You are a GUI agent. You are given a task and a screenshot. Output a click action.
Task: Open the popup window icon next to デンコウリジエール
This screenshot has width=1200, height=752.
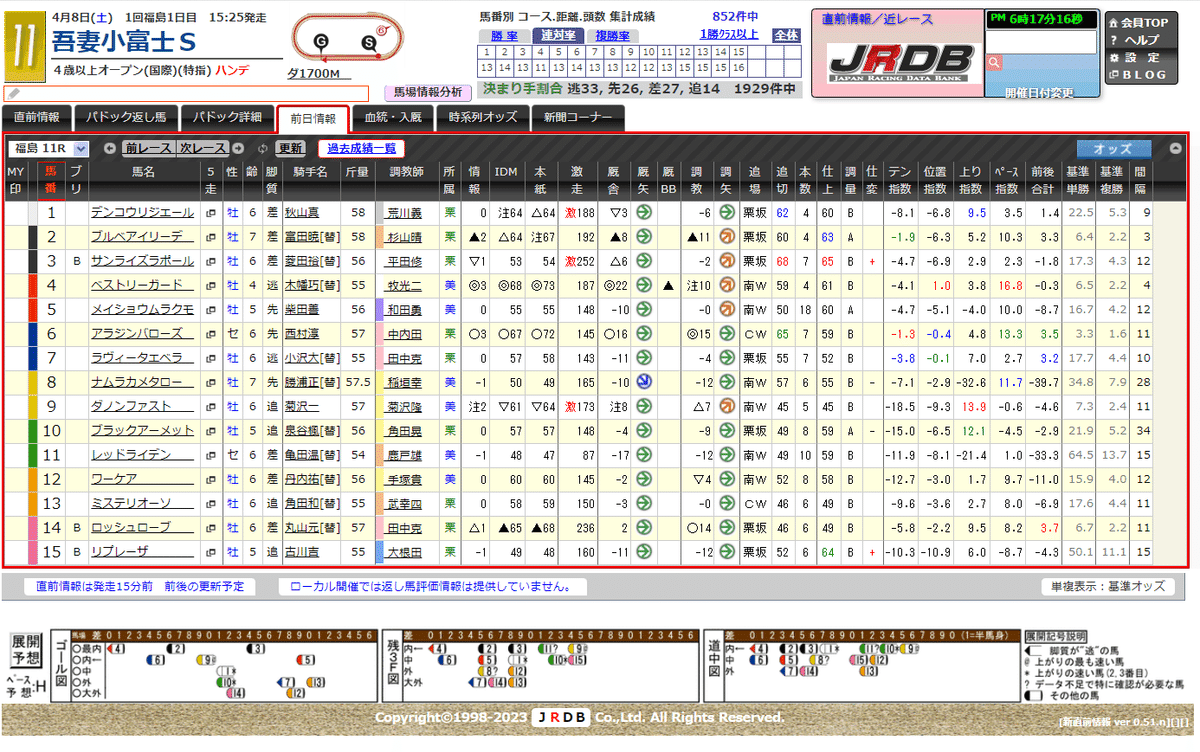tap(211, 213)
